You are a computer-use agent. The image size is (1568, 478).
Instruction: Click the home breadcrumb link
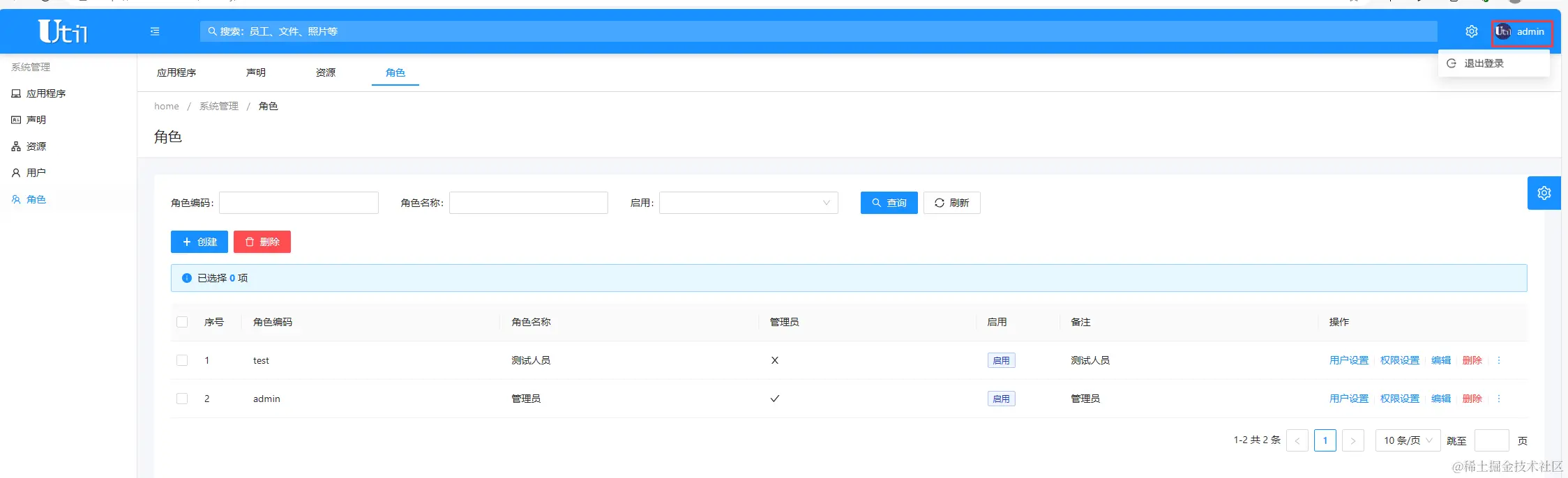[167, 106]
